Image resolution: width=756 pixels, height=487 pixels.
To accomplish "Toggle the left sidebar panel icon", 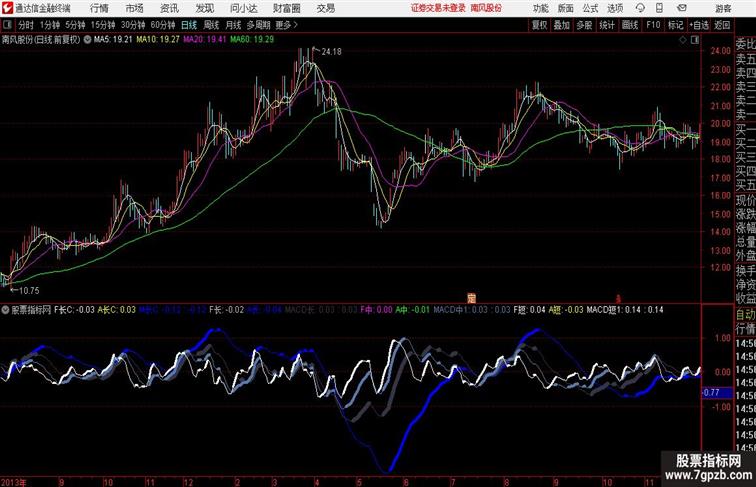I will [7, 25].
